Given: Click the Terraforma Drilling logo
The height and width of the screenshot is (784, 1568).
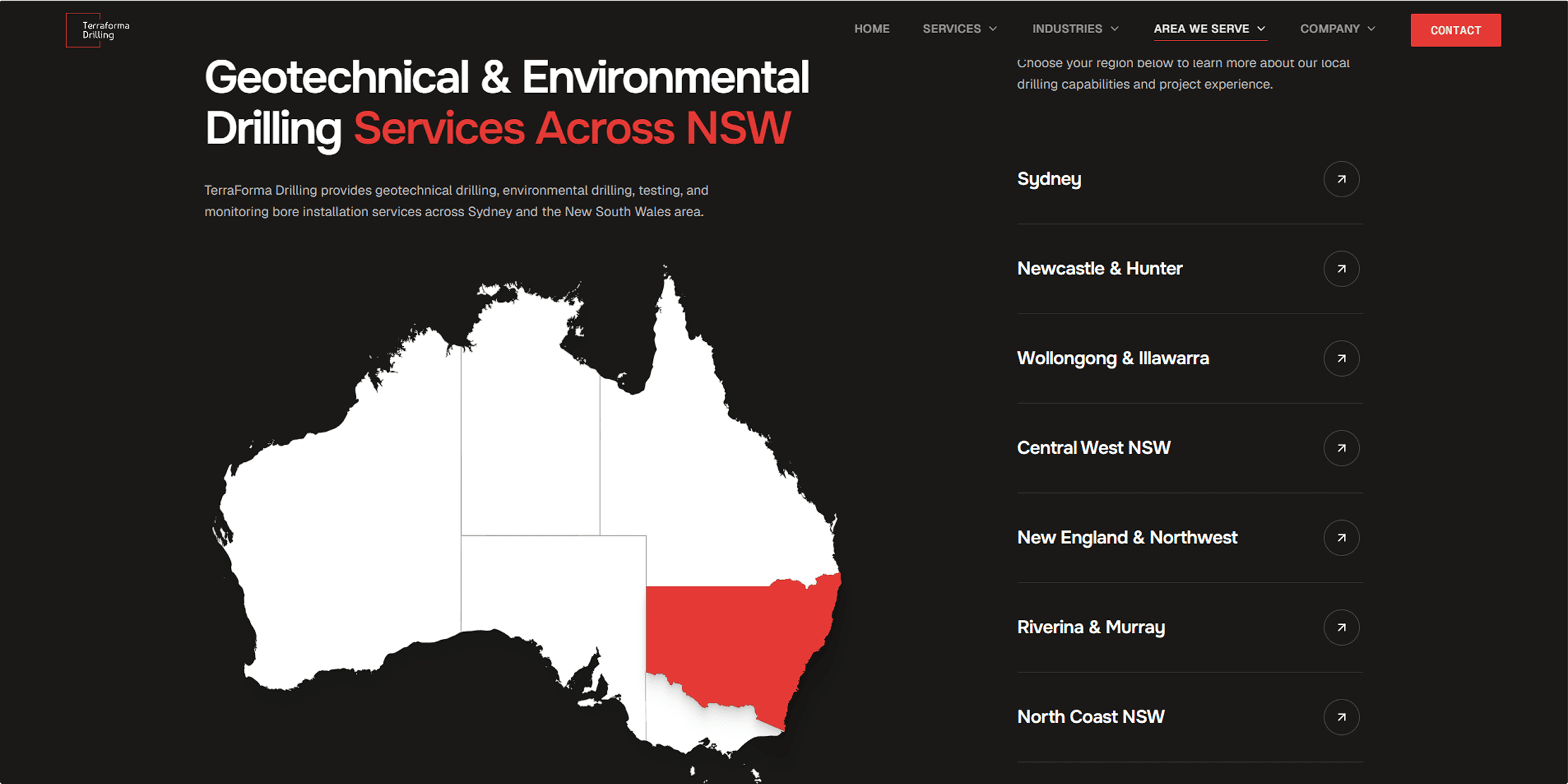Looking at the screenshot, I should (x=98, y=30).
